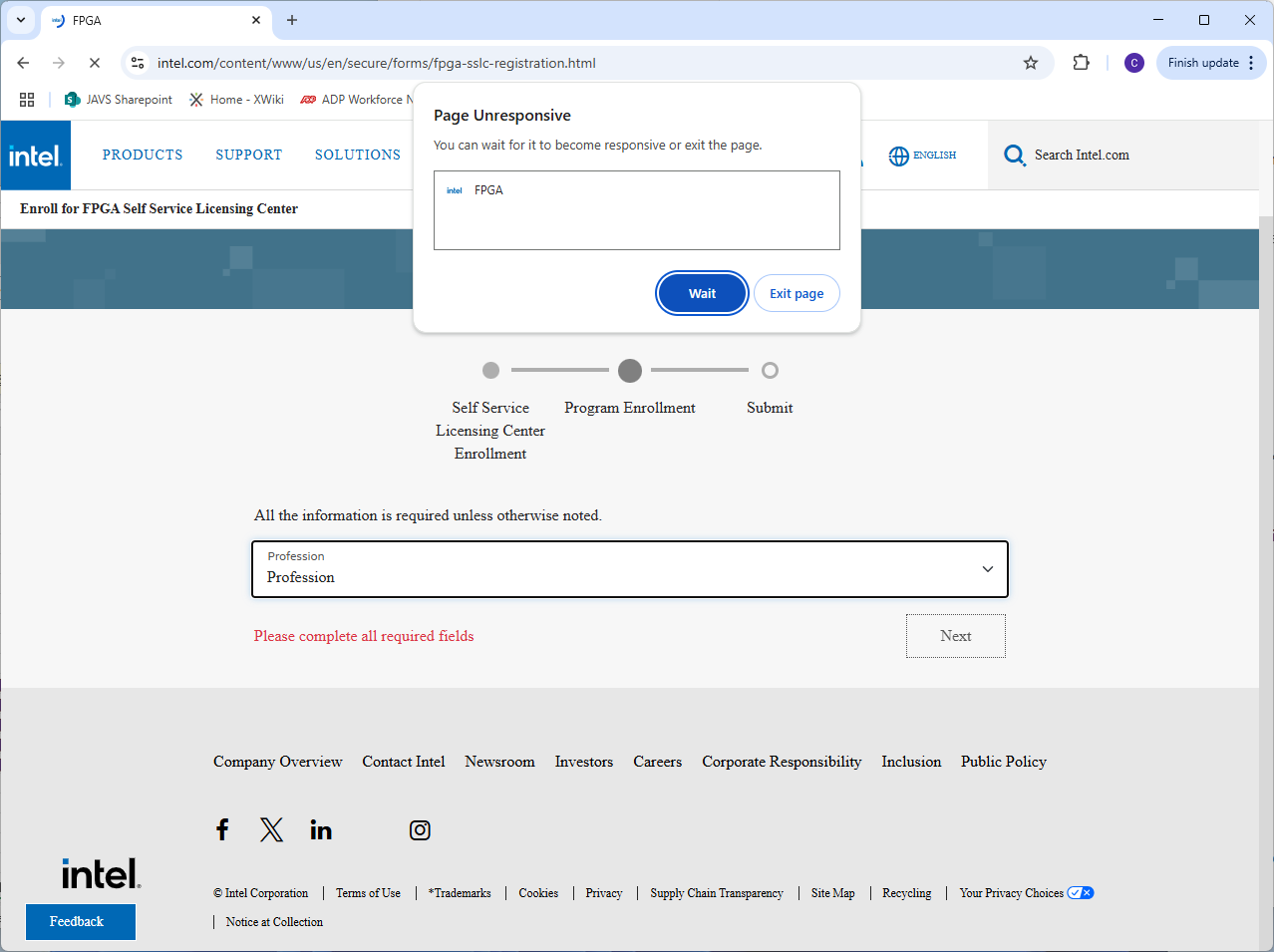Viewport: 1274px width, 952px height.
Task: Open JAVS Sharepoint bookmark
Action: tap(119, 100)
